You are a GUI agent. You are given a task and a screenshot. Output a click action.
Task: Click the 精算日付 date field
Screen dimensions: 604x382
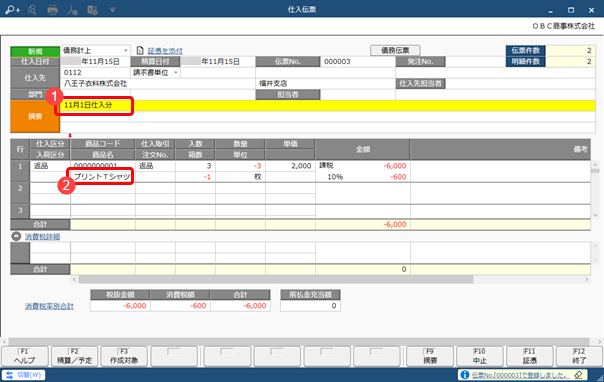218,62
